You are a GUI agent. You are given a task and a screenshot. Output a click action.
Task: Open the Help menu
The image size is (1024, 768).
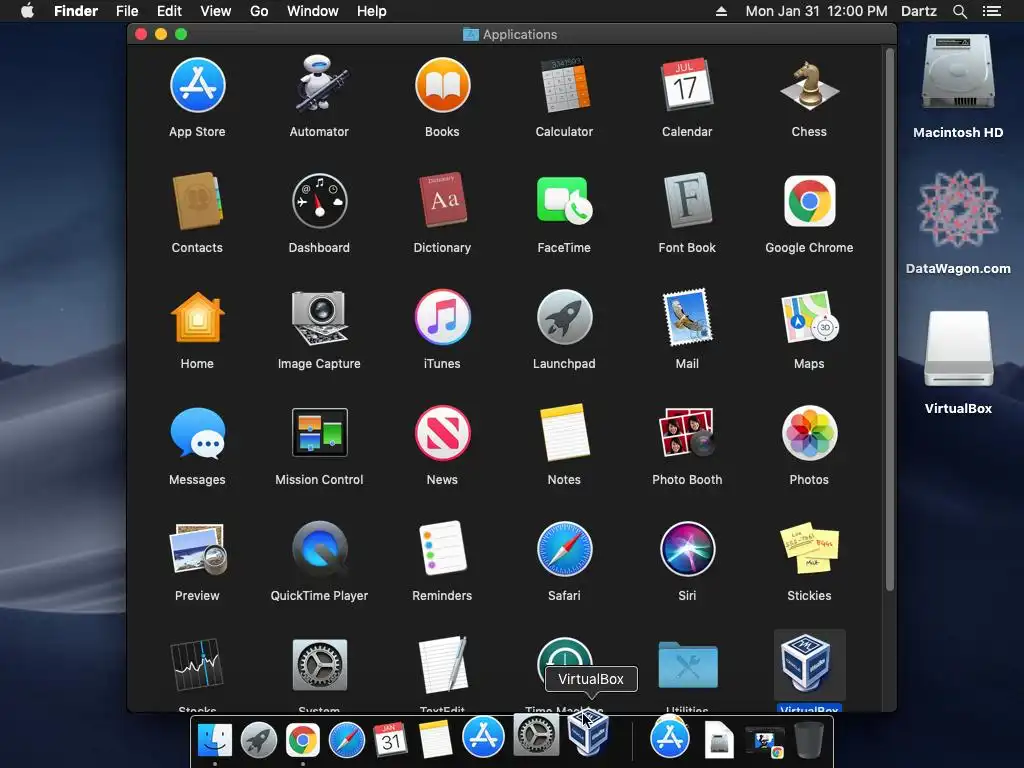pos(372,11)
